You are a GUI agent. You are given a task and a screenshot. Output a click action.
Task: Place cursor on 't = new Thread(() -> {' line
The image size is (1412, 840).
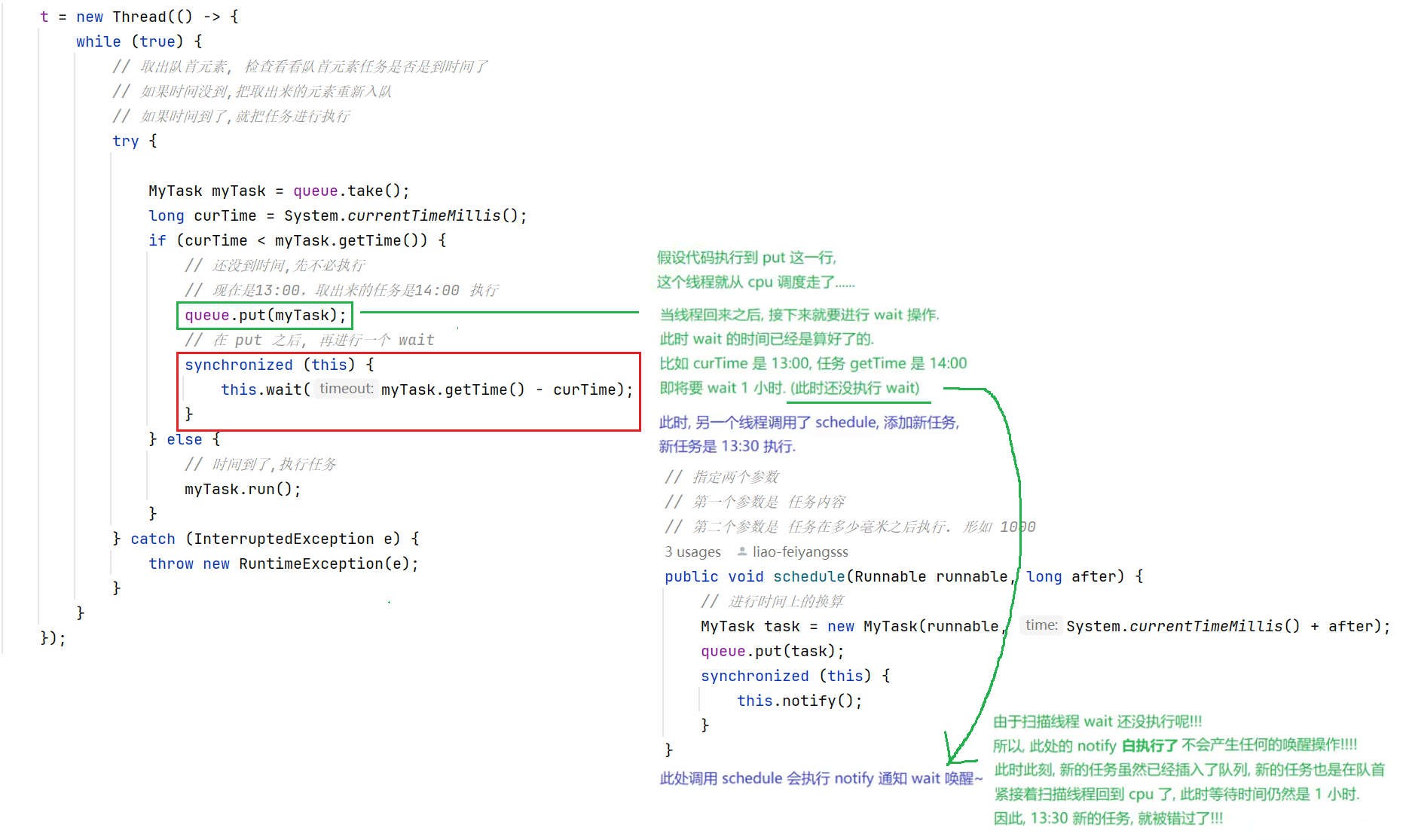[139, 17]
